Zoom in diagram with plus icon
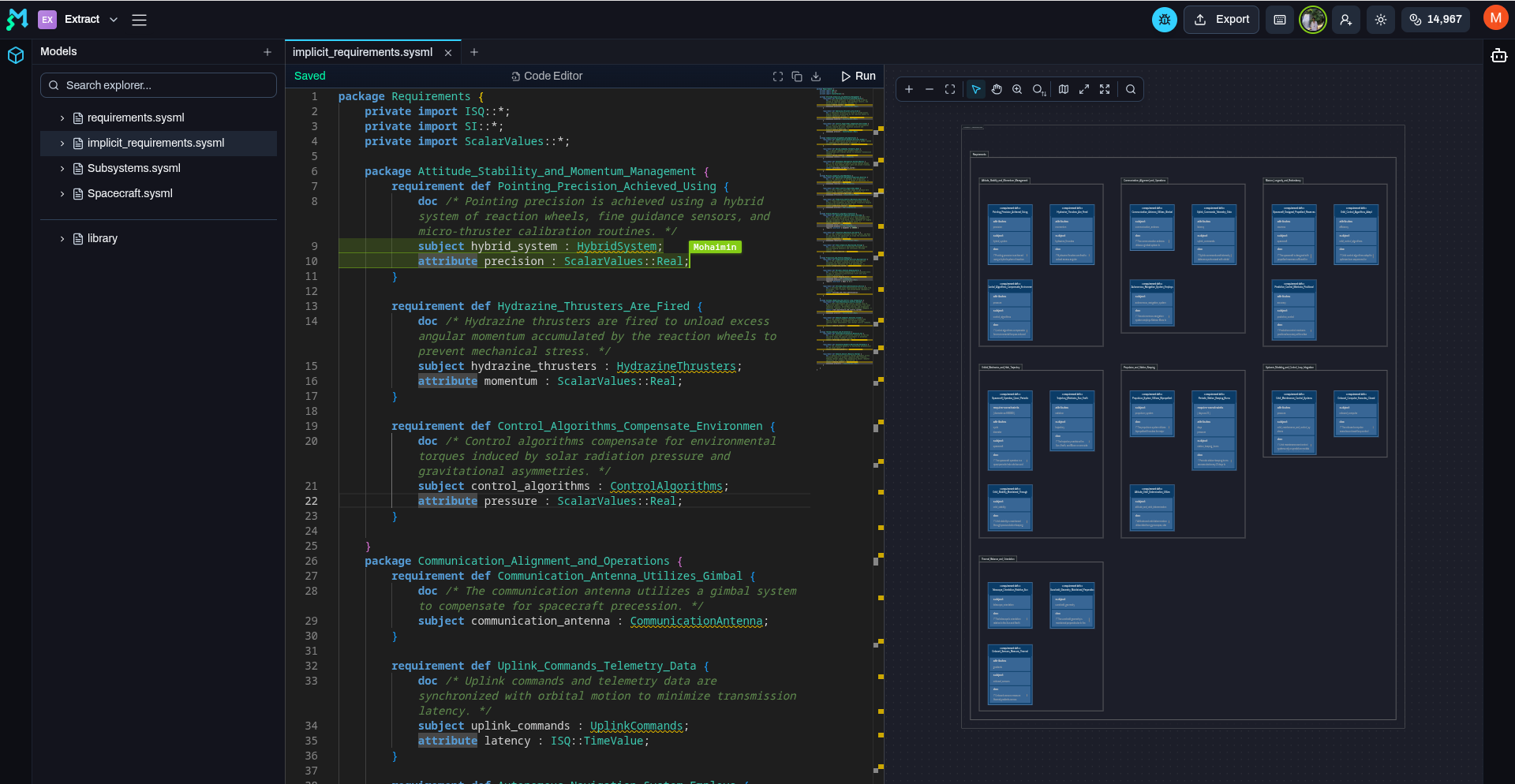The height and width of the screenshot is (784, 1515). pos(909,89)
